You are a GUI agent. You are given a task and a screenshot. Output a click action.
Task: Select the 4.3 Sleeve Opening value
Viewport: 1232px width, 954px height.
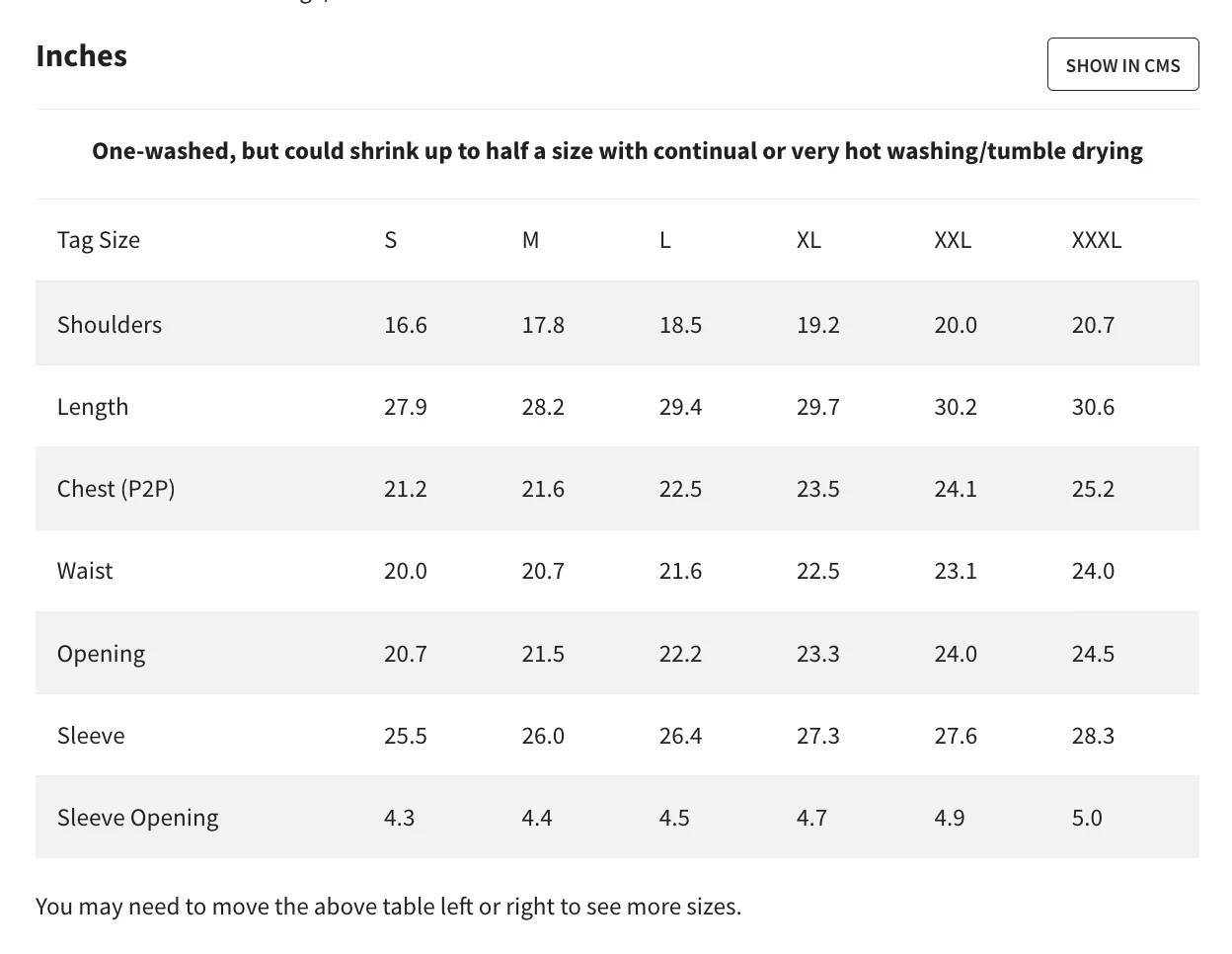(400, 818)
